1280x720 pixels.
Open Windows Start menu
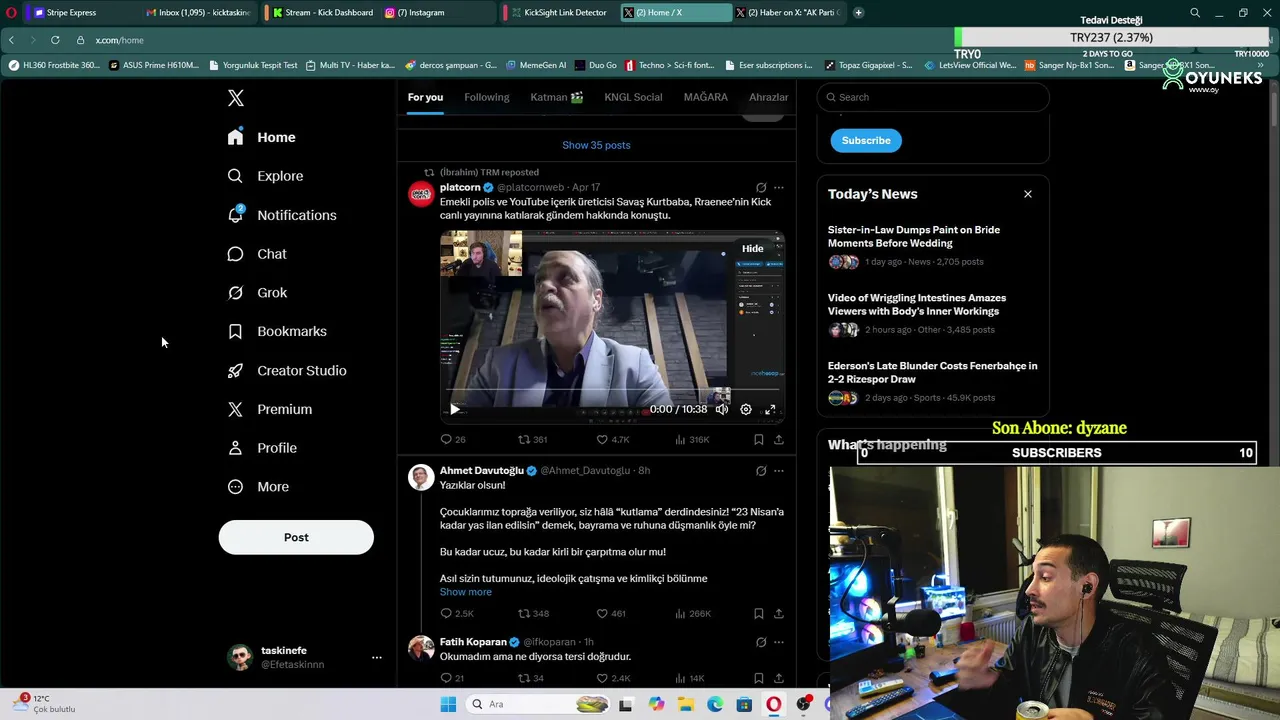pyautogui.click(x=448, y=704)
